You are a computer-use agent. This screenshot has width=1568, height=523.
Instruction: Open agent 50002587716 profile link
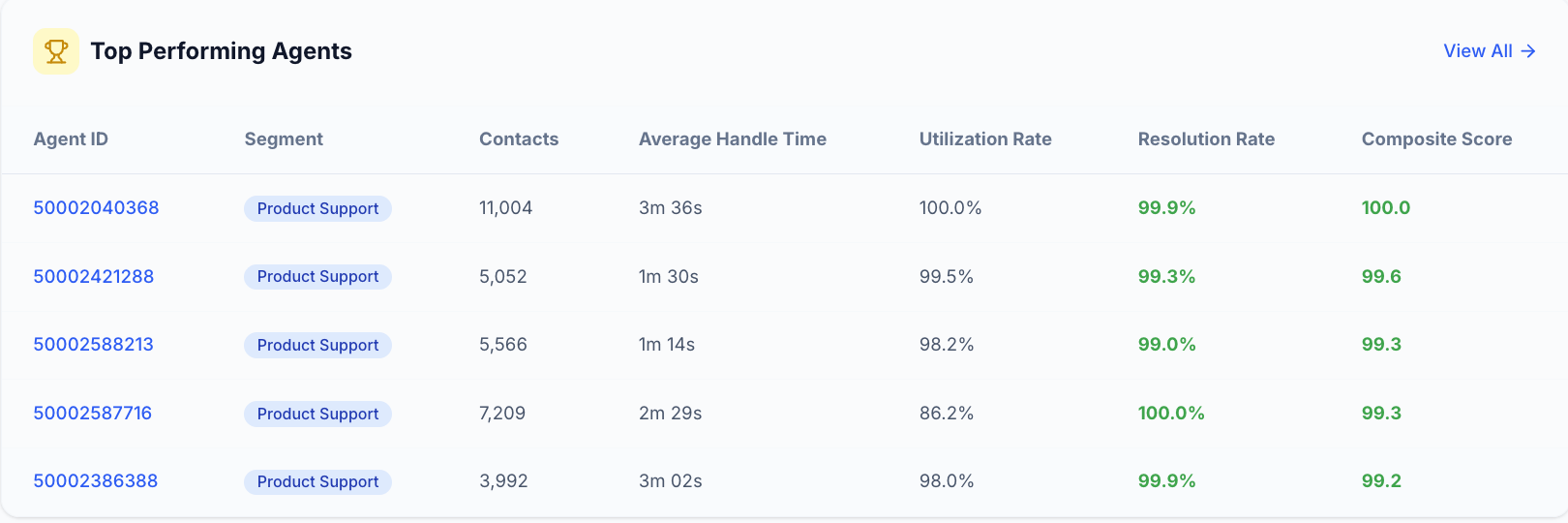click(92, 414)
